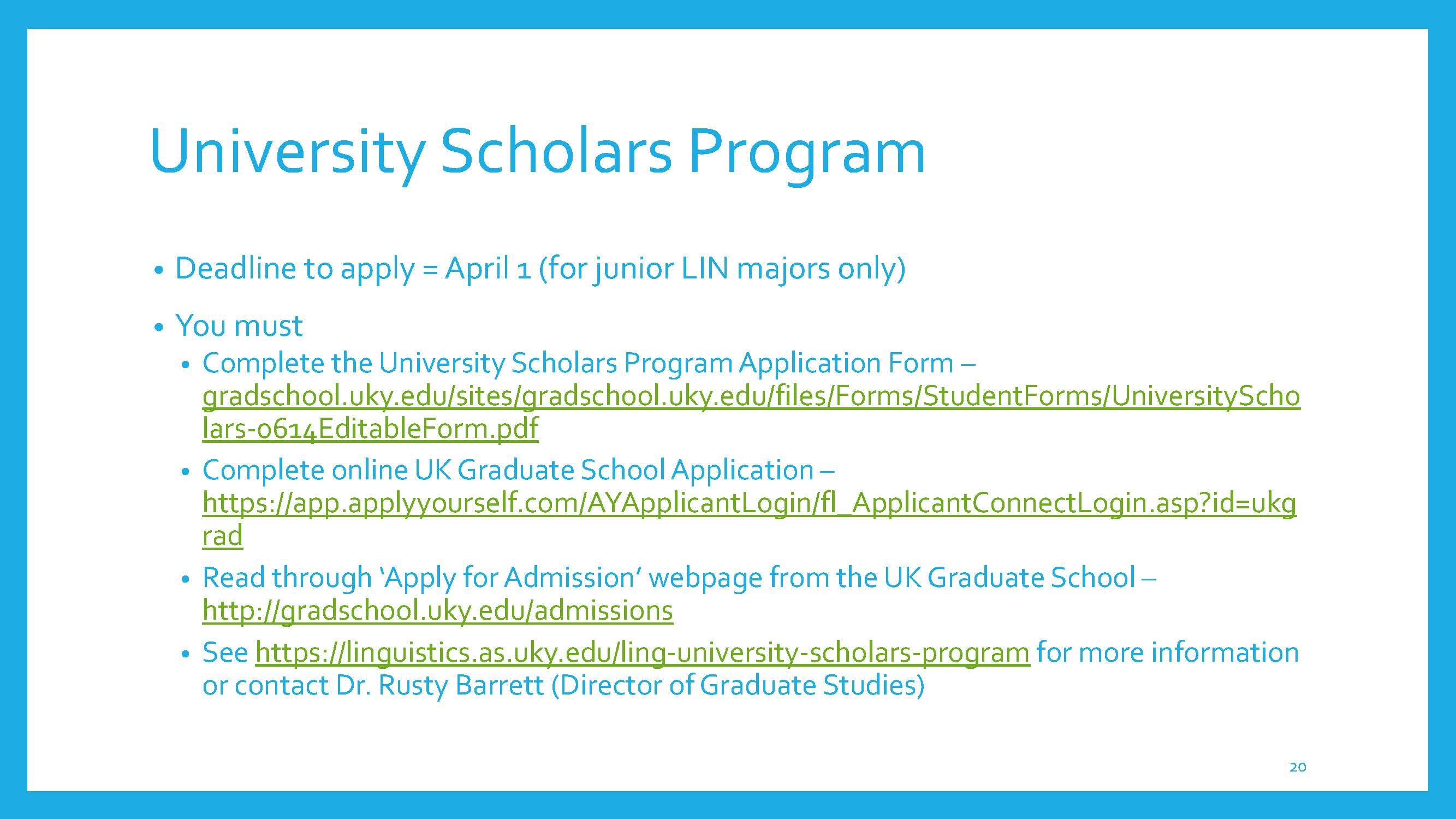
Task: Click the "(for junior LIN majors only)" text
Action: (x=722, y=269)
